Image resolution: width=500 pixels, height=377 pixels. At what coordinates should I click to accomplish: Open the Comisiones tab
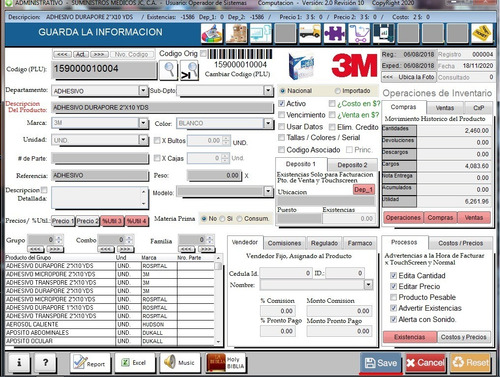tap(284, 243)
